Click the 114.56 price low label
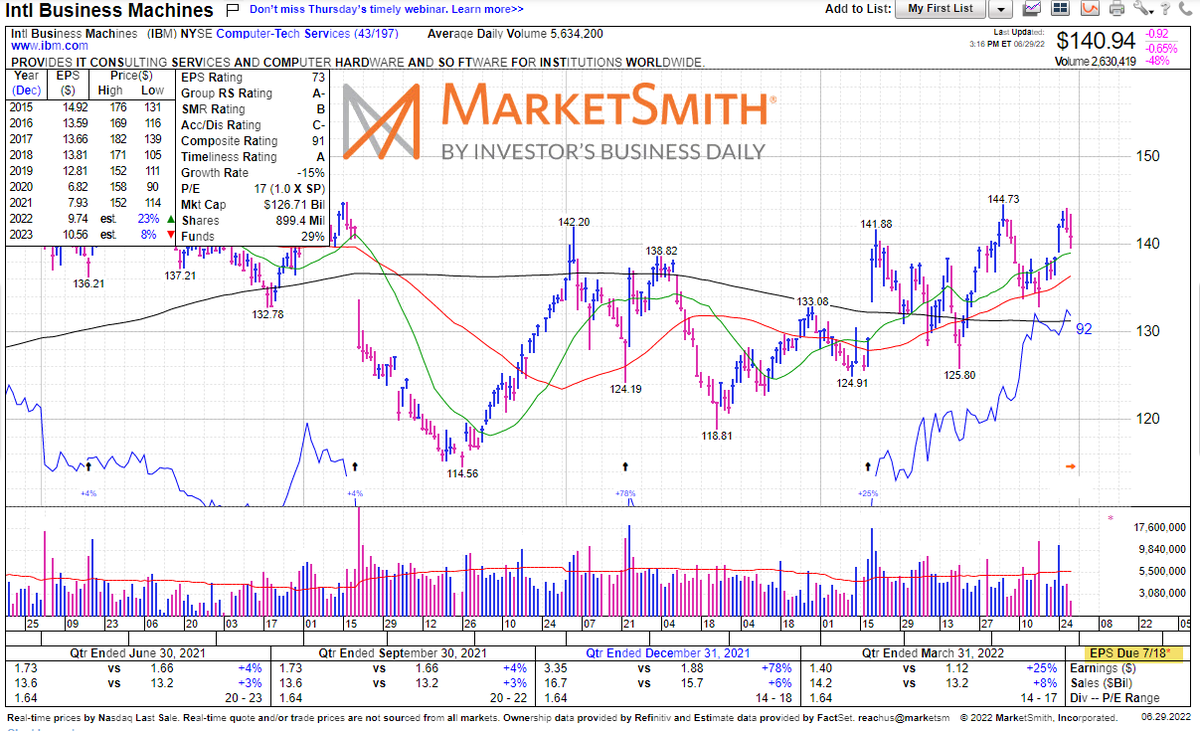This screenshot has height=731, width=1200. pyautogui.click(x=461, y=474)
